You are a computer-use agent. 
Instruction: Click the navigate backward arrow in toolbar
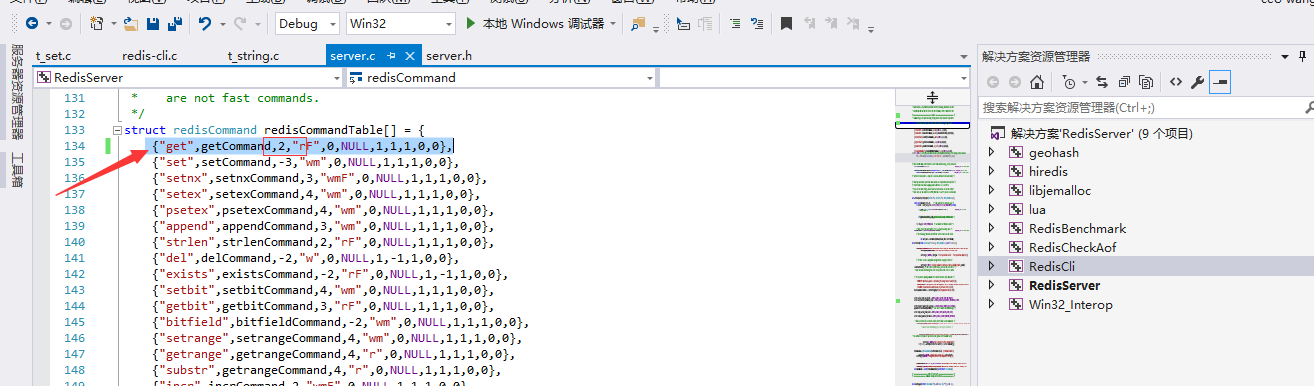point(32,23)
